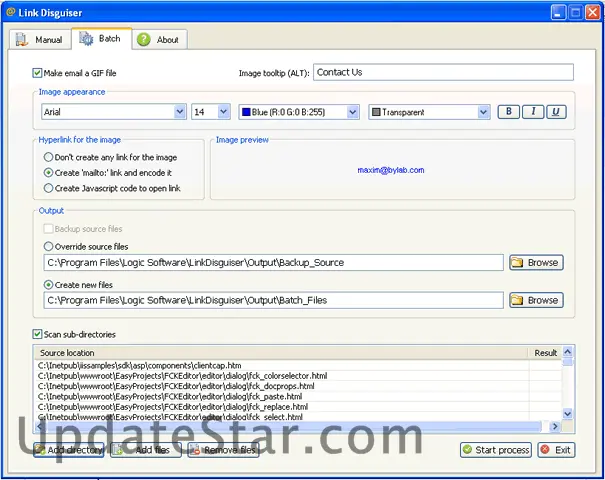605x480 pixels.
Task: Click the Add files icon
Action: pos(118,450)
